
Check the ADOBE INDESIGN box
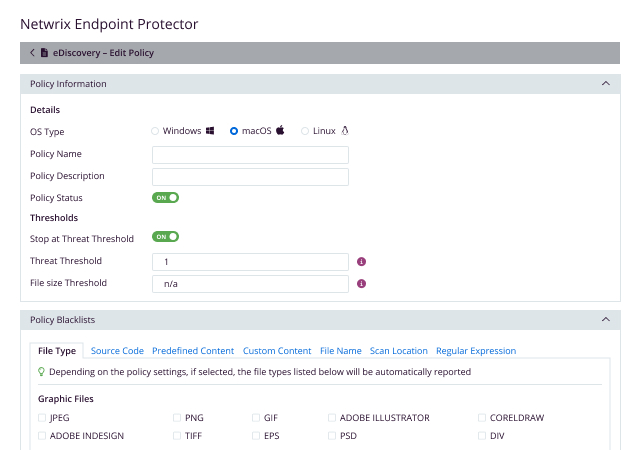pos(42,436)
